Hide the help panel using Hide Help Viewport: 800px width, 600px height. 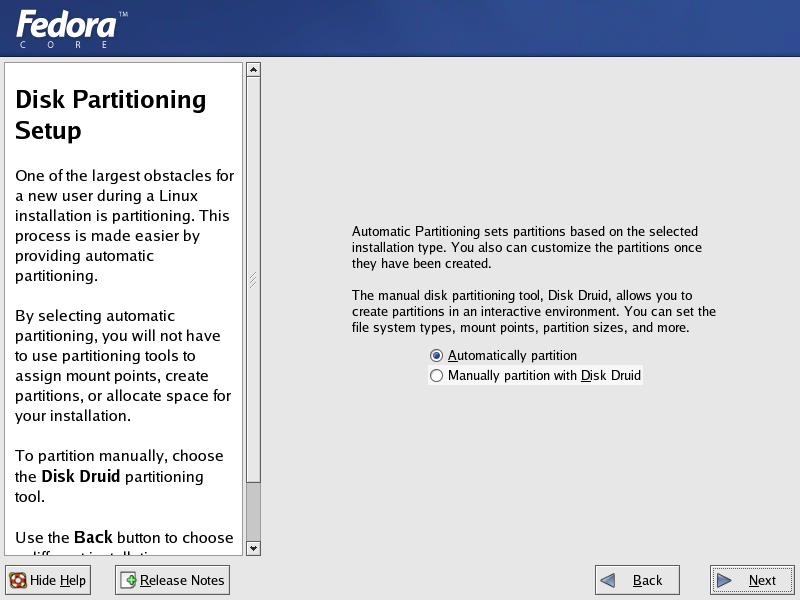48,580
